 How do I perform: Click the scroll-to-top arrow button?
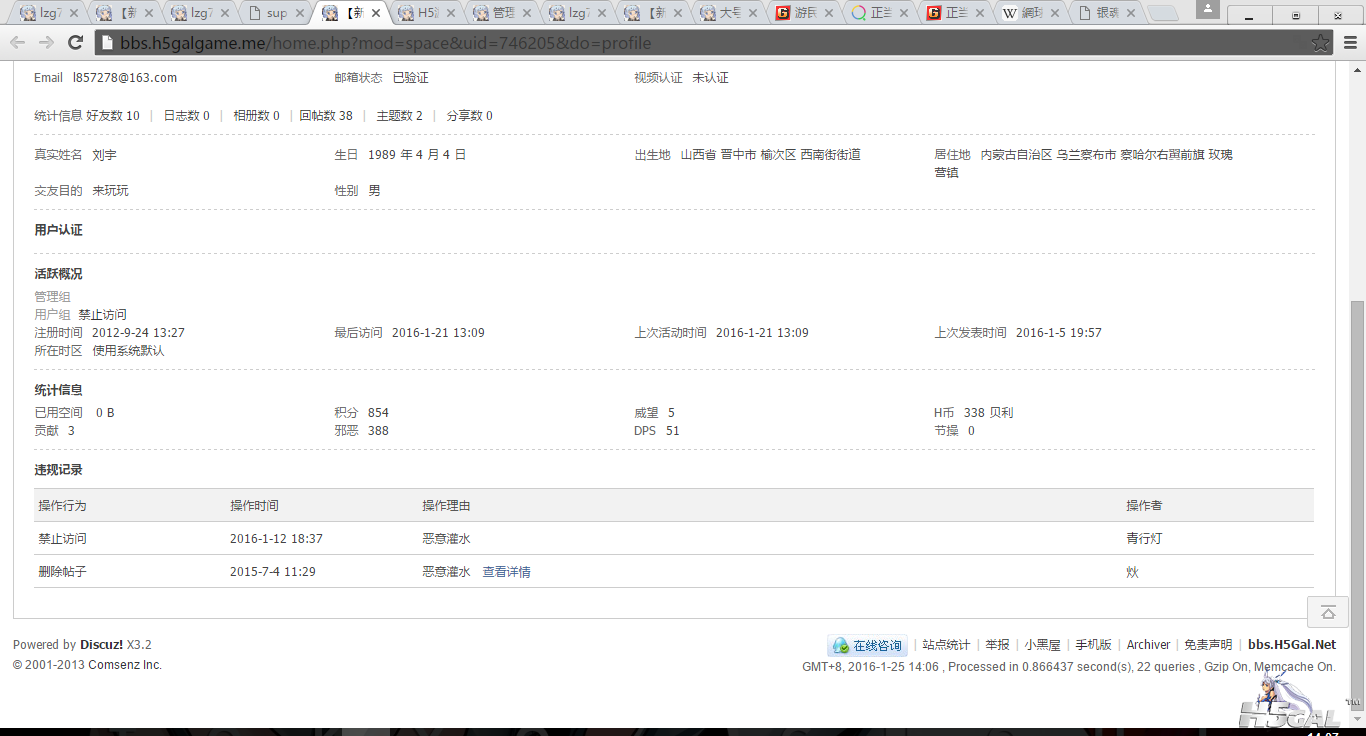coord(1327,612)
